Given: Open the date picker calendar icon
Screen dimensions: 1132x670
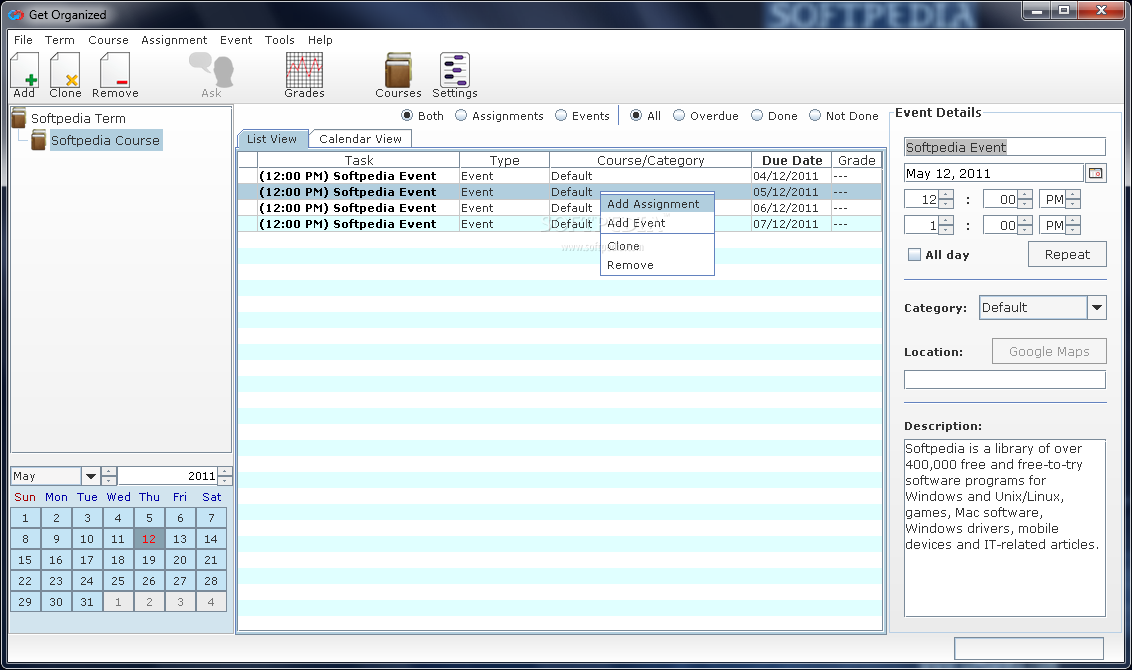Looking at the screenshot, I should (x=1096, y=173).
